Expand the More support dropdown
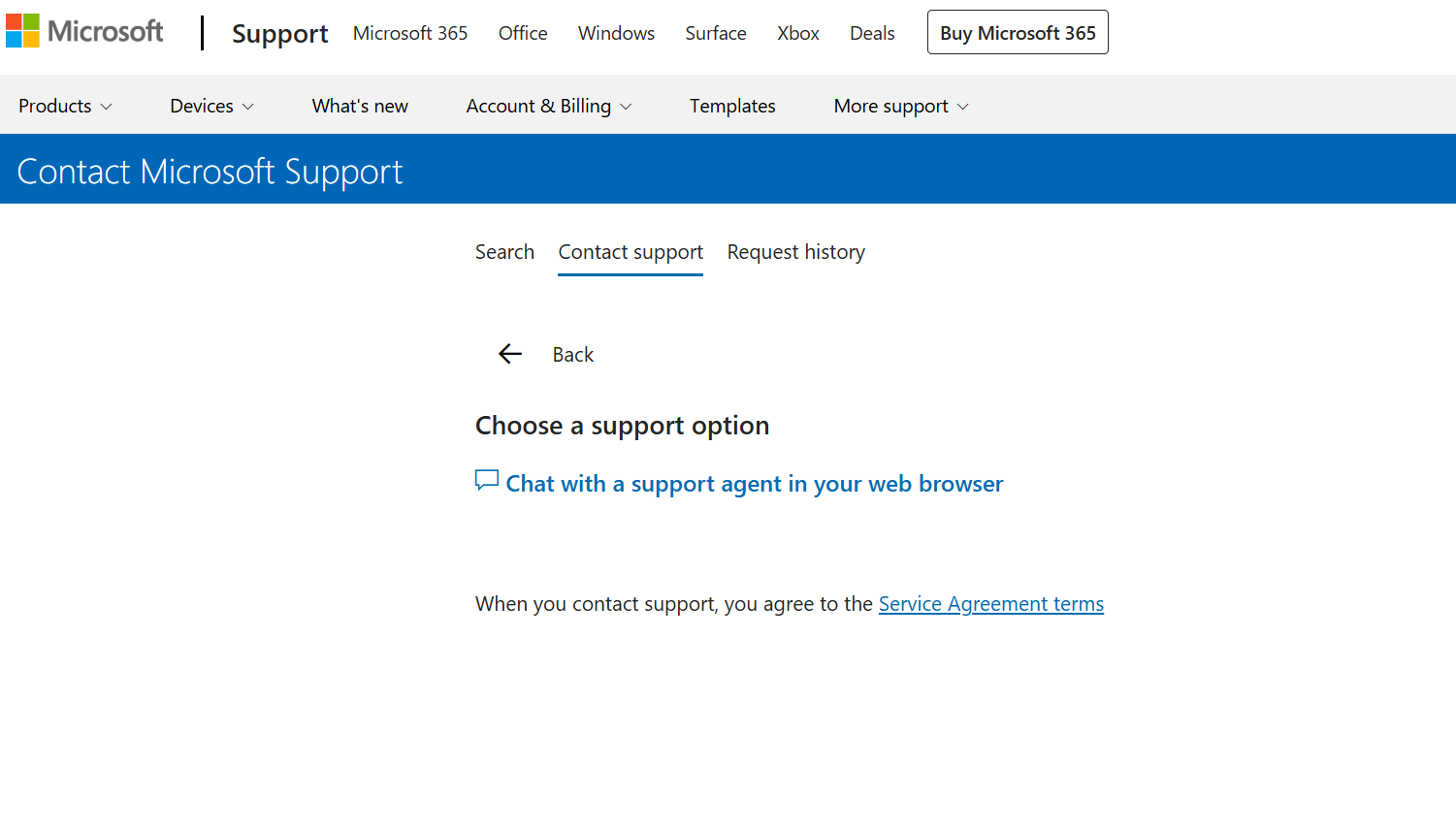This screenshot has height=828, width=1456. [901, 106]
